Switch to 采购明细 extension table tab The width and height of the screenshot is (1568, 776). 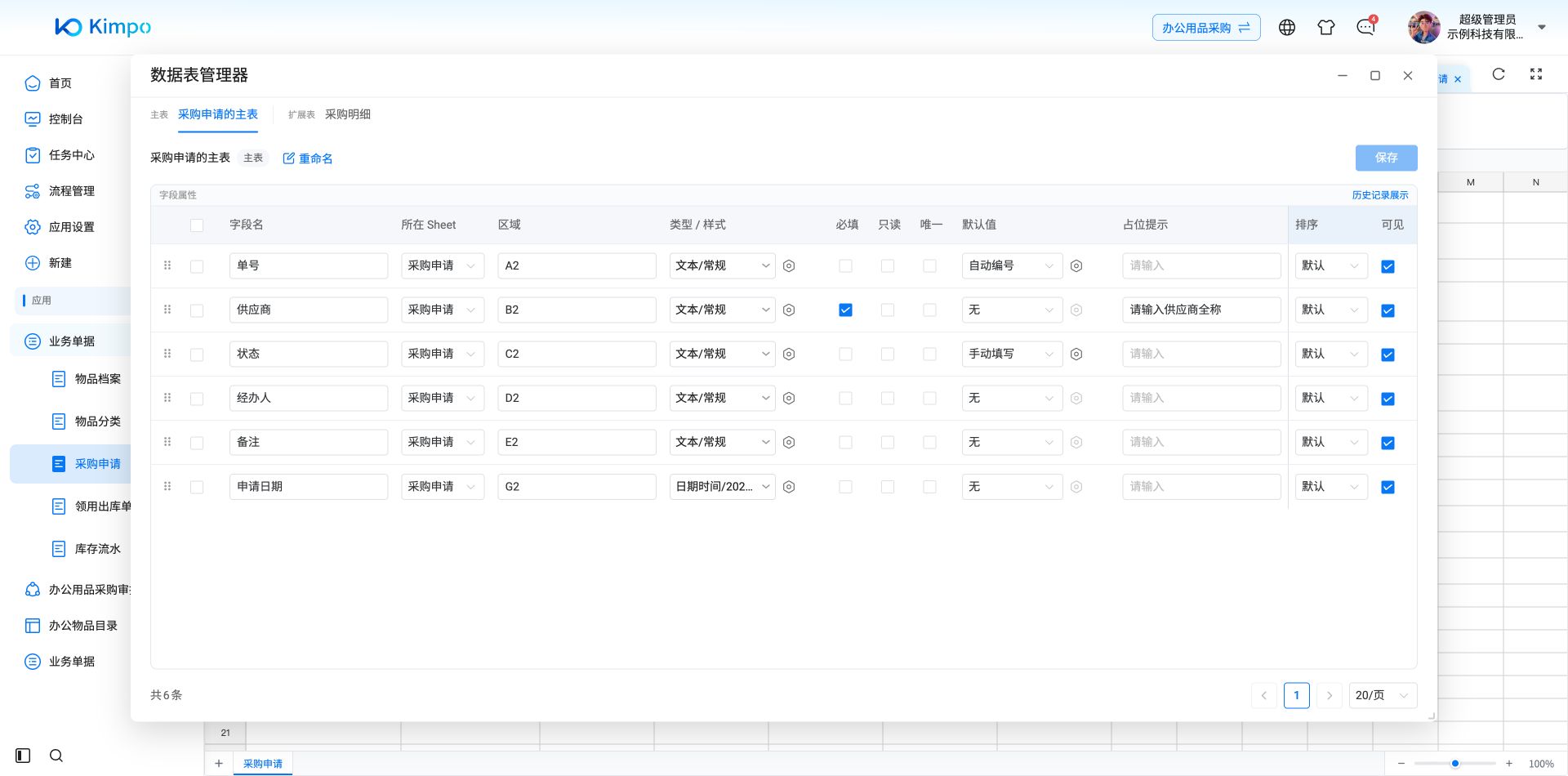[x=348, y=114]
